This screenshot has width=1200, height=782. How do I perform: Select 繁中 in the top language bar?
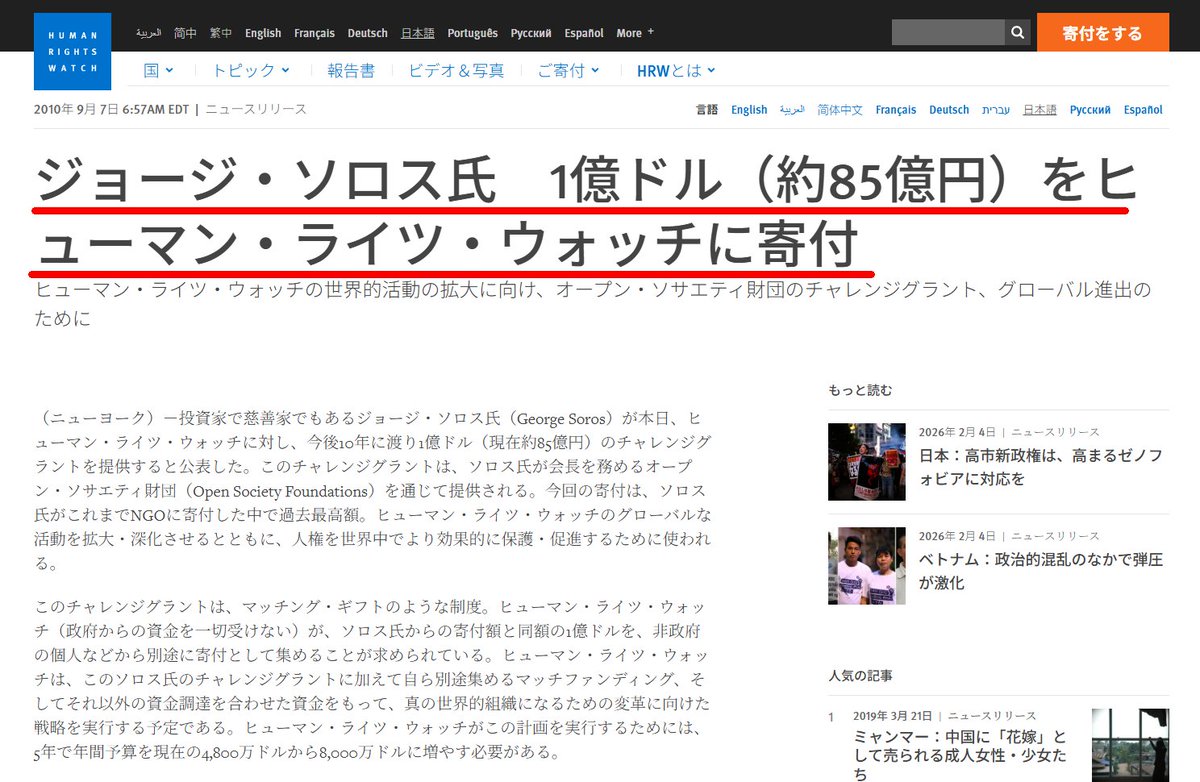(x=221, y=33)
